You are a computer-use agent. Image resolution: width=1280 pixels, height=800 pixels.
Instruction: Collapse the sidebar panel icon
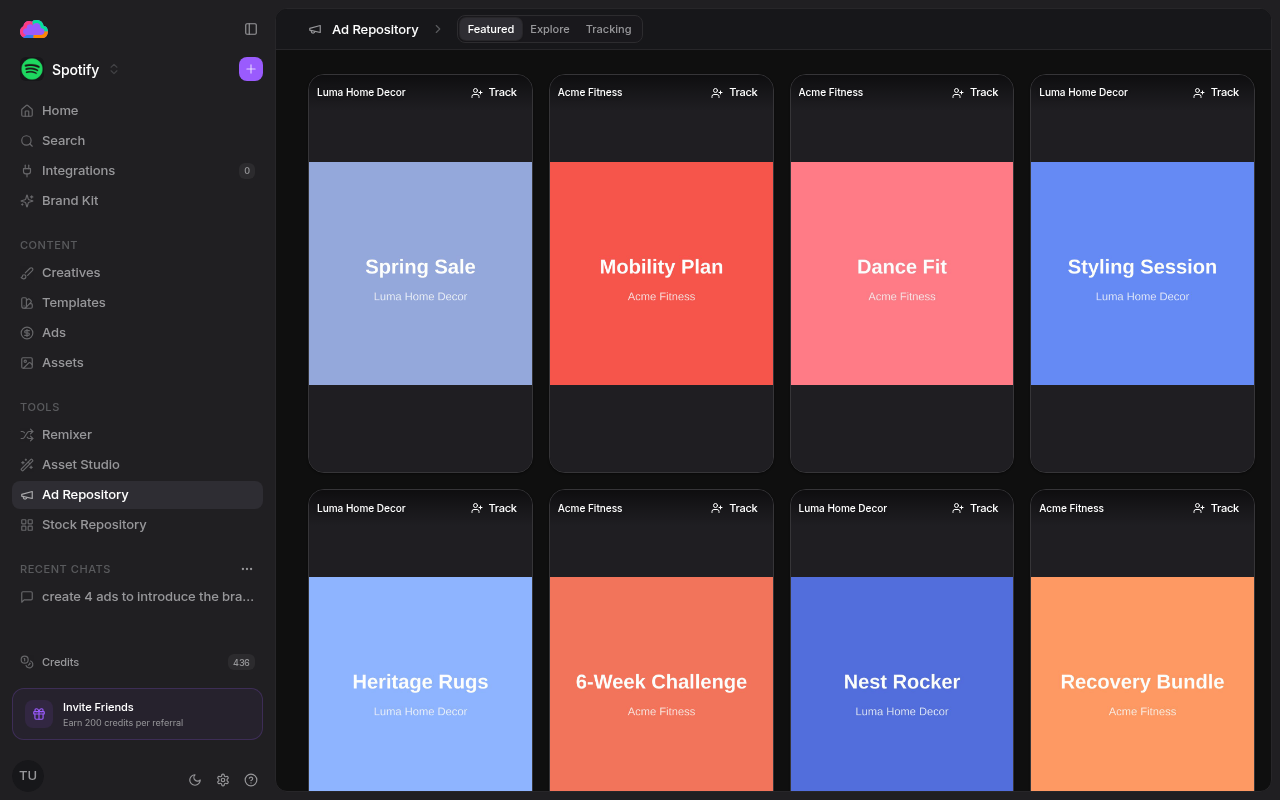251,29
